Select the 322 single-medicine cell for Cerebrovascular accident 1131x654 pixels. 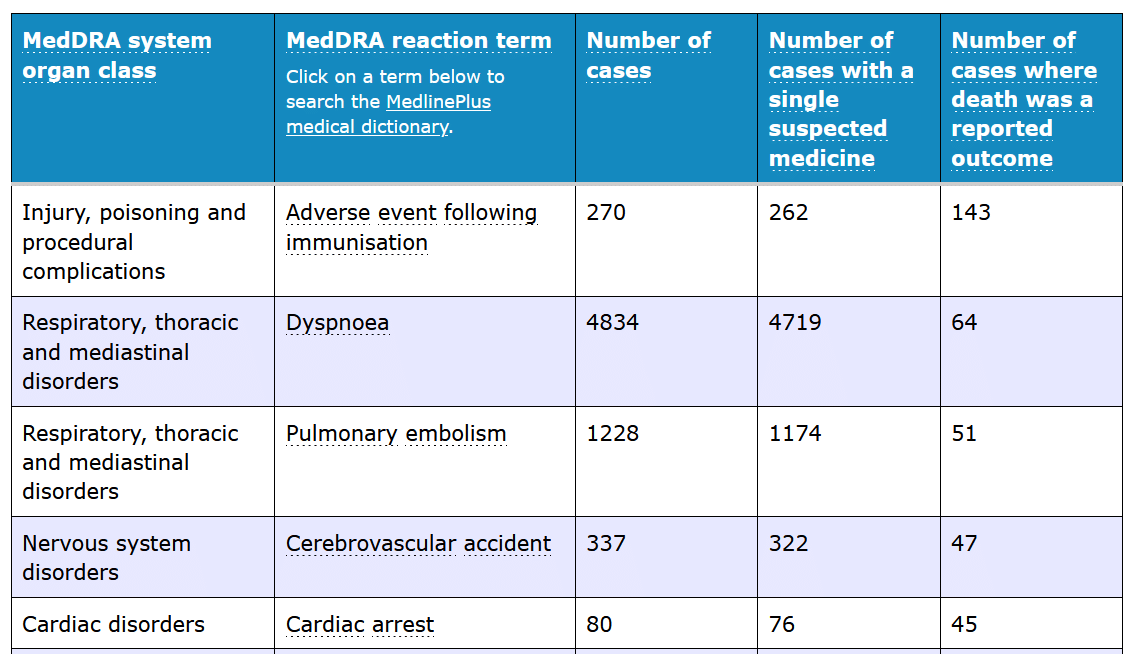click(788, 544)
